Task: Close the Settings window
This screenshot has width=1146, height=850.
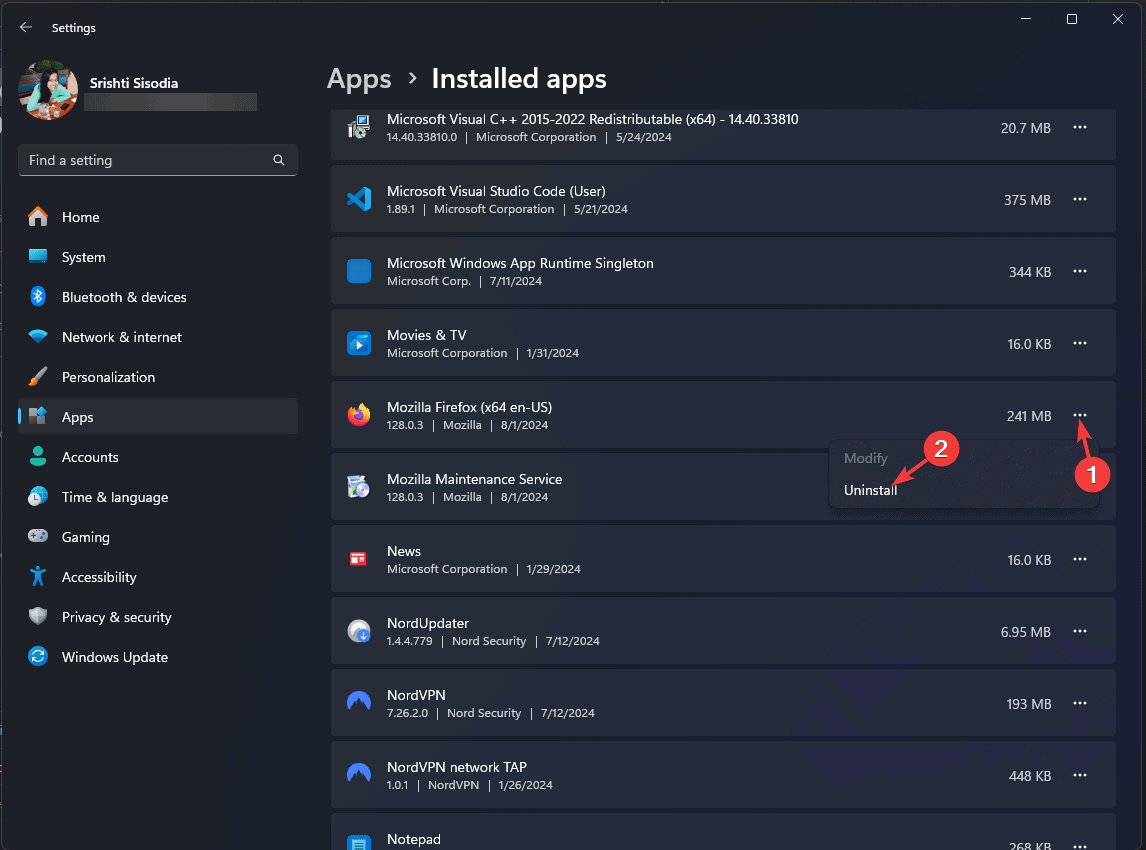Action: coord(1117,19)
